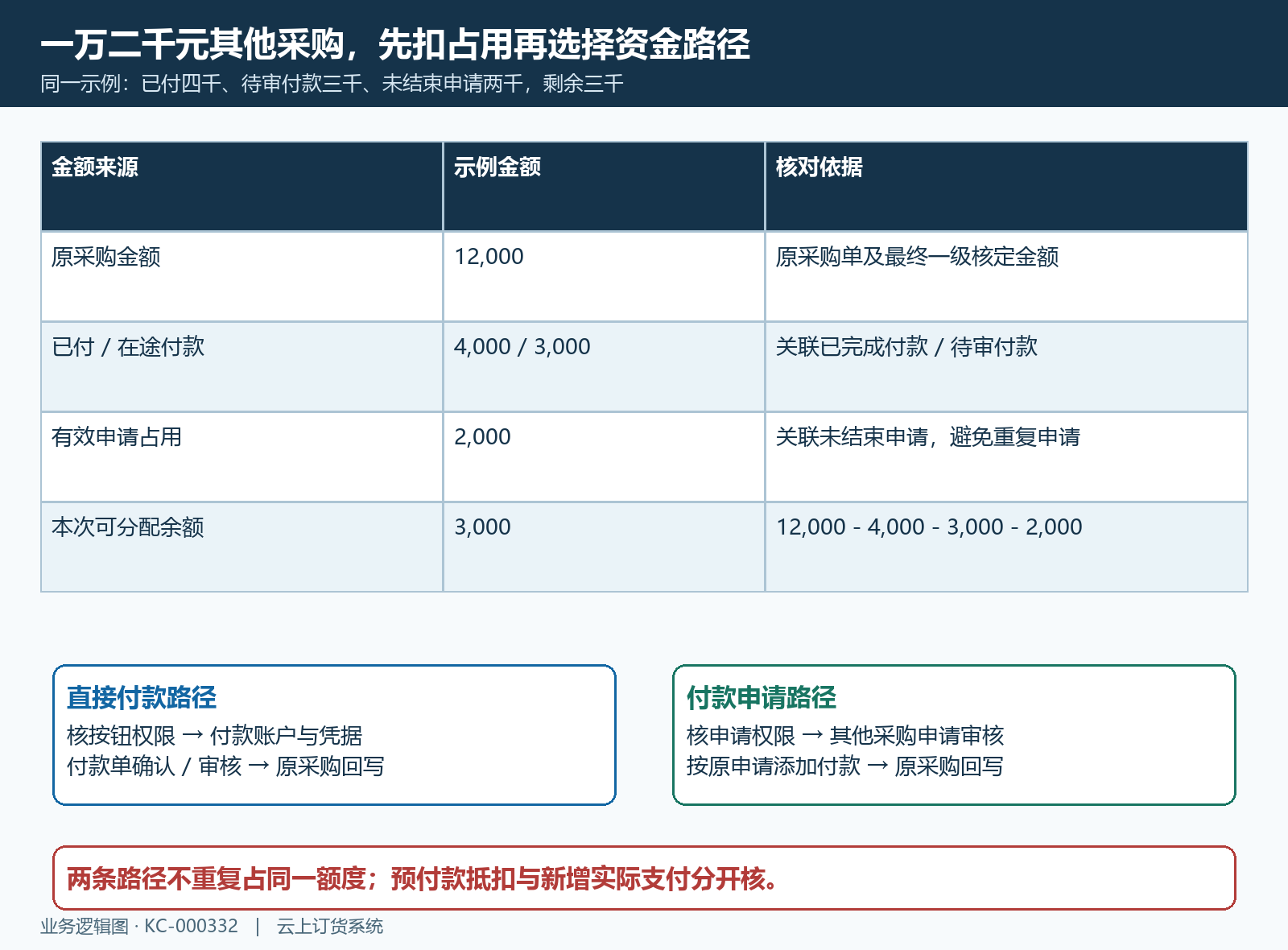Viewport: 1288px width, 950px height.
Task: Click the footer '业务逻辑图 · KC-000332'
Action: point(139,927)
